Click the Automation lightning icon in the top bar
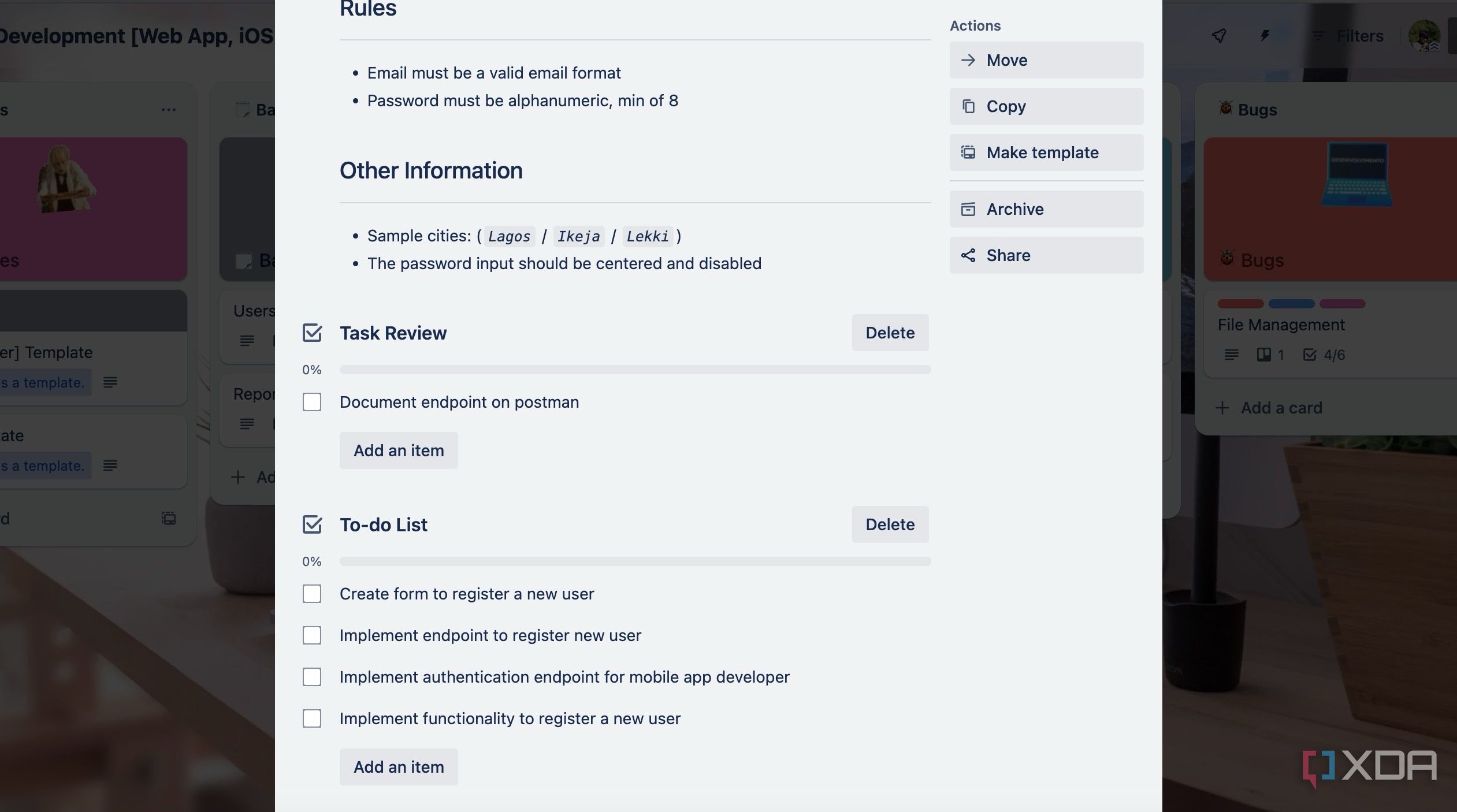 [x=1265, y=36]
